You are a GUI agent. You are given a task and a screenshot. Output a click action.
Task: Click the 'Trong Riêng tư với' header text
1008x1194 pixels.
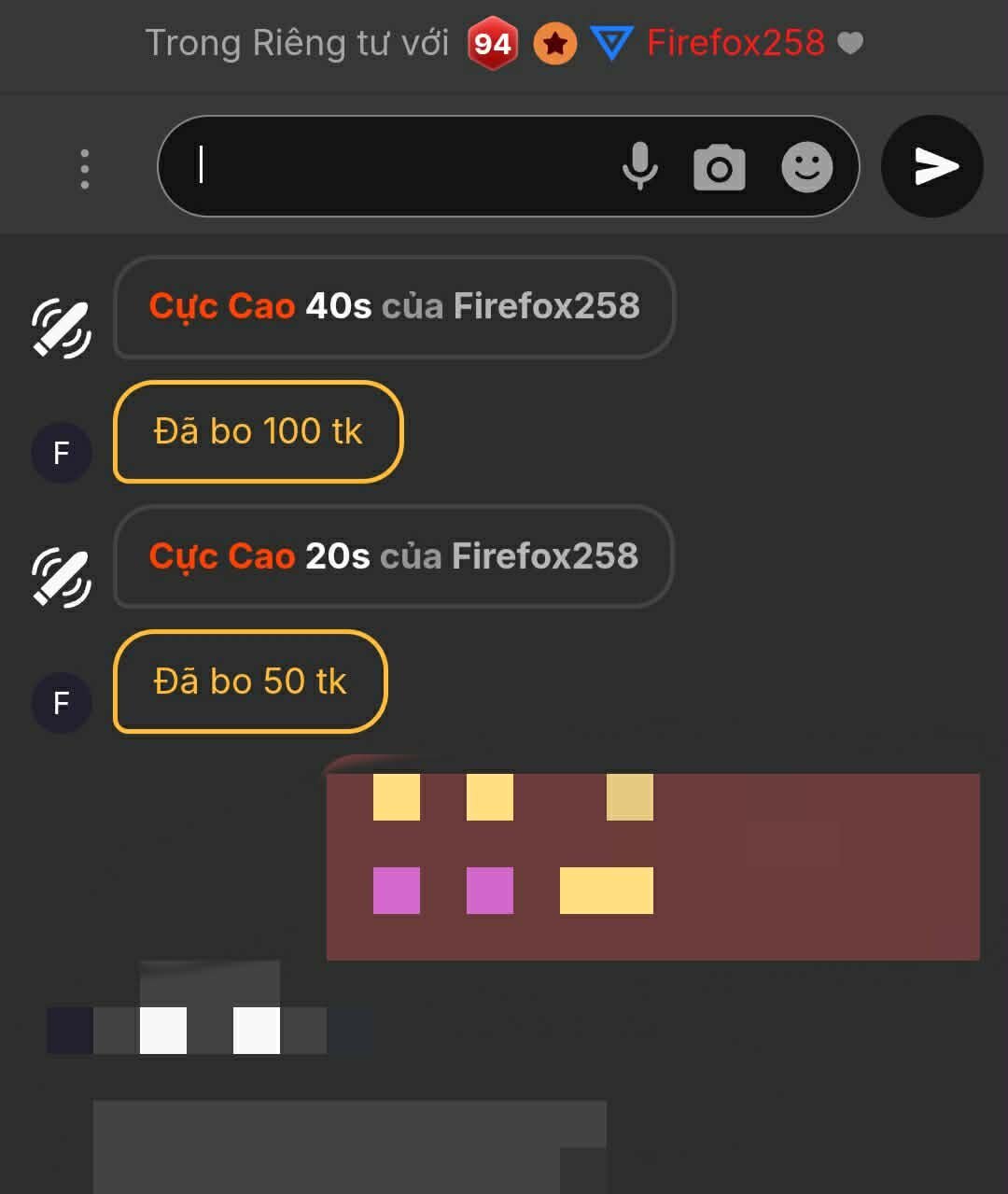coord(297,43)
